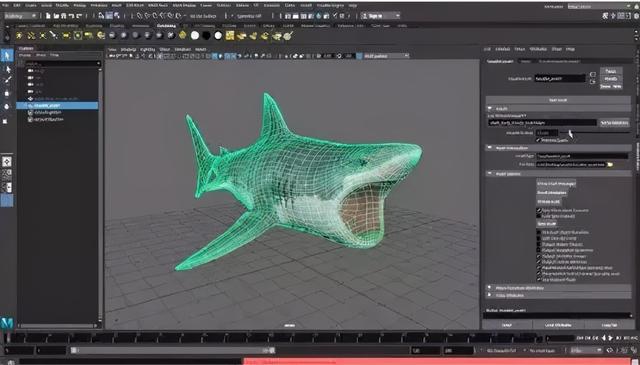
Task: Click the Load Attributes button
Action: [x=558, y=325]
